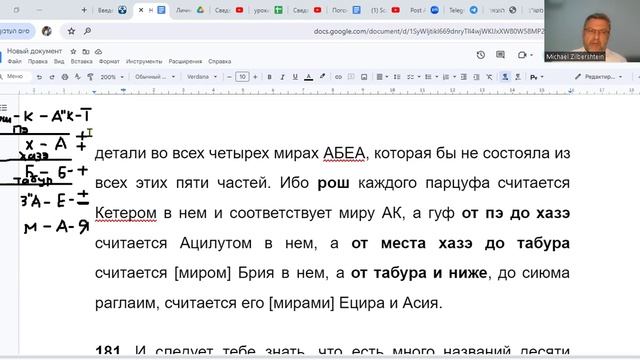The height and width of the screenshot is (360, 640).
Task: Clear formatting icon in toolbar
Action: tap(489, 77)
